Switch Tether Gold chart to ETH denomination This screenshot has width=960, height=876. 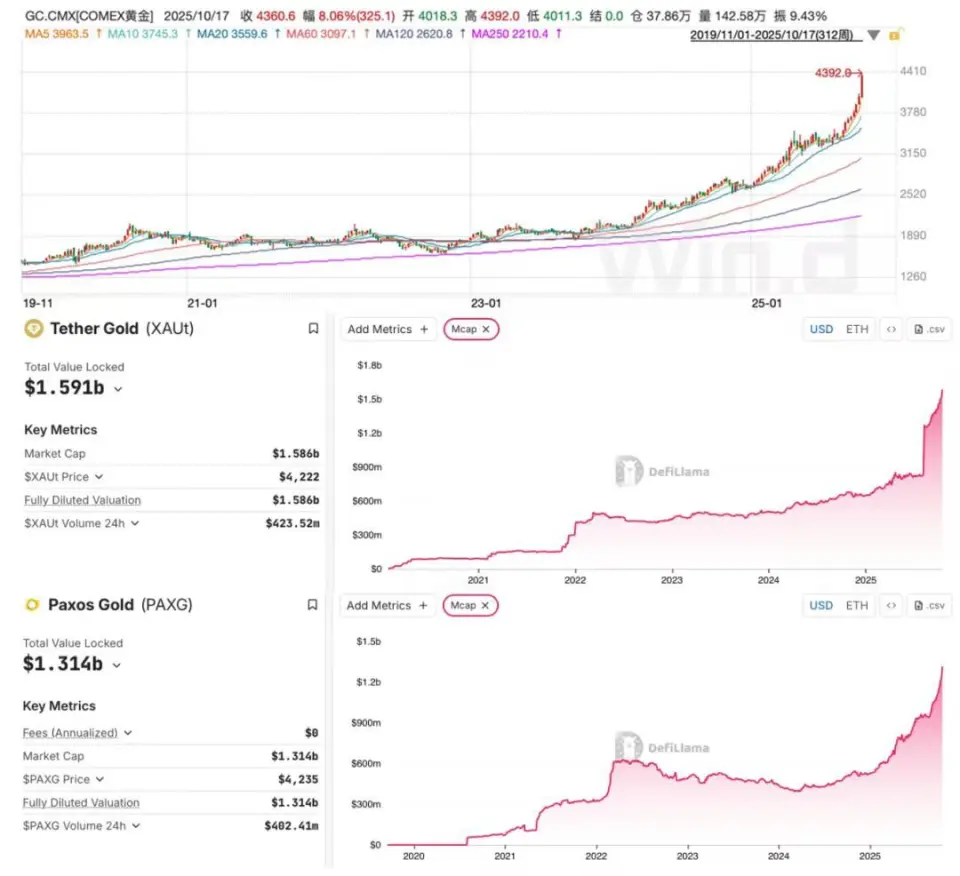tap(857, 329)
